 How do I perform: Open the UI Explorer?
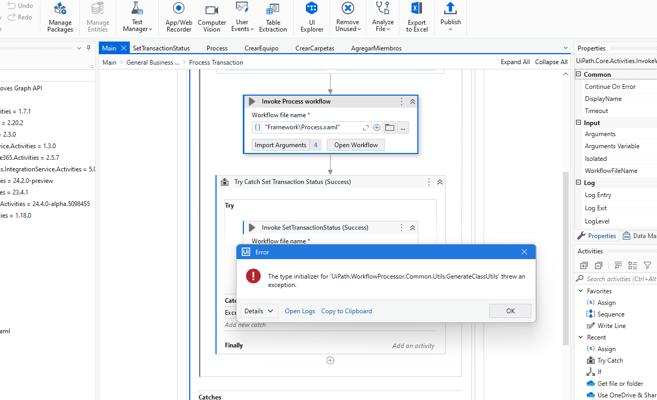312,16
